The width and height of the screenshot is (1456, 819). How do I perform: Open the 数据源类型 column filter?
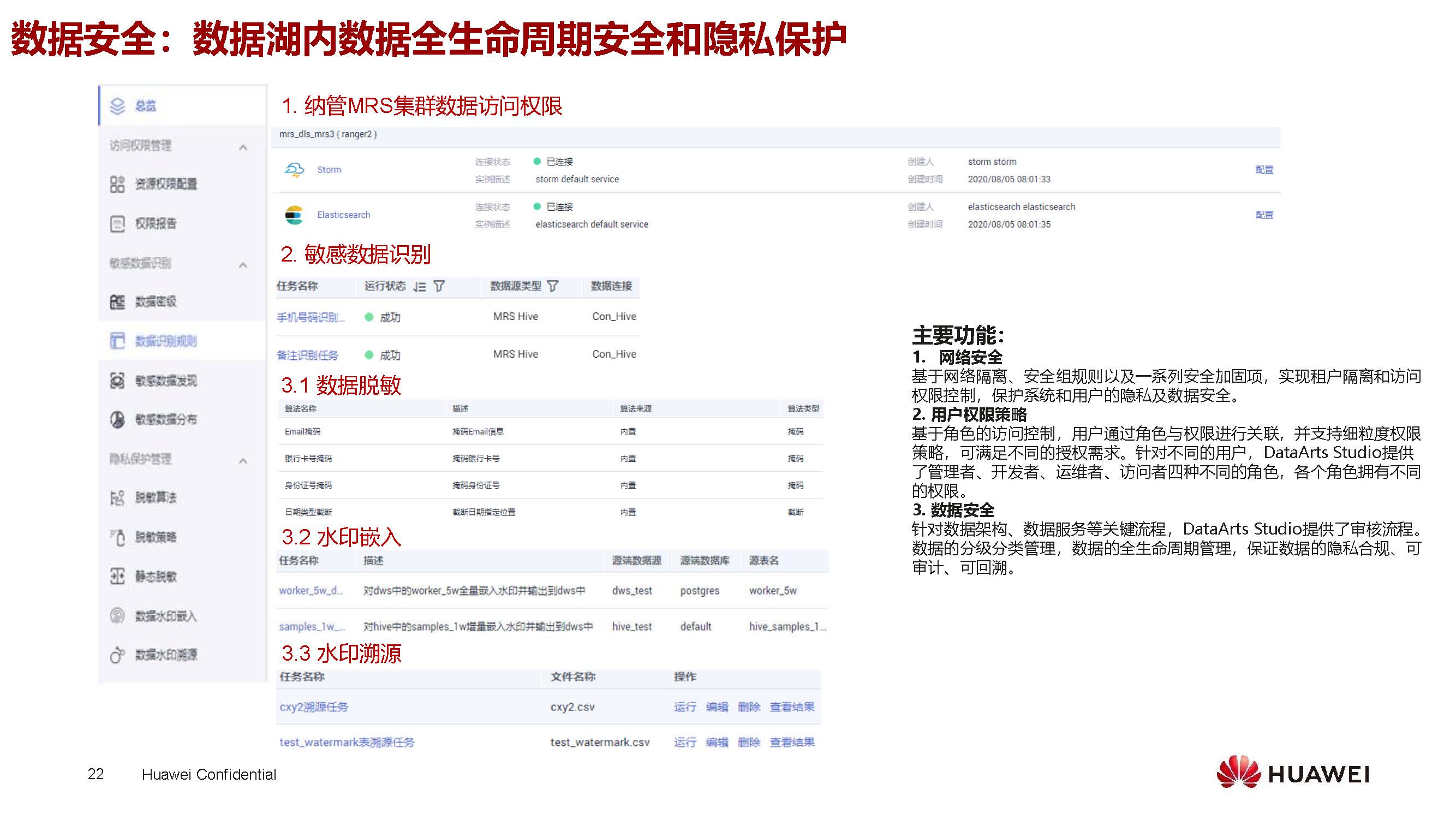click(553, 286)
